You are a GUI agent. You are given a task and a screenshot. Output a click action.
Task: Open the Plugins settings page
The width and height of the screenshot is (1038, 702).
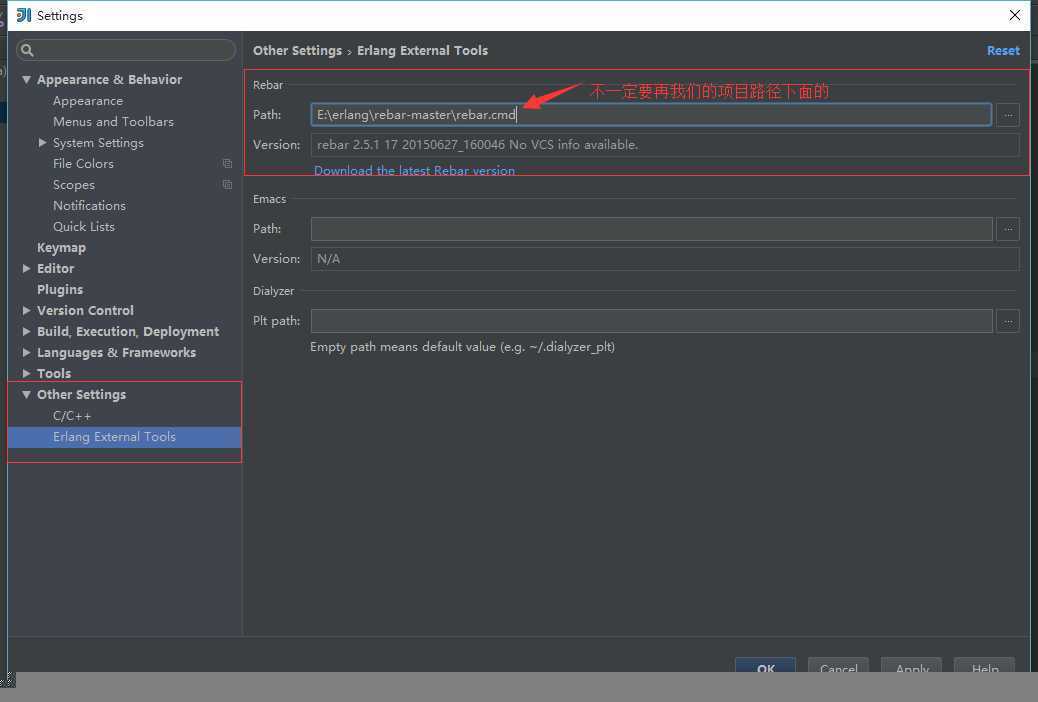(60, 289)
